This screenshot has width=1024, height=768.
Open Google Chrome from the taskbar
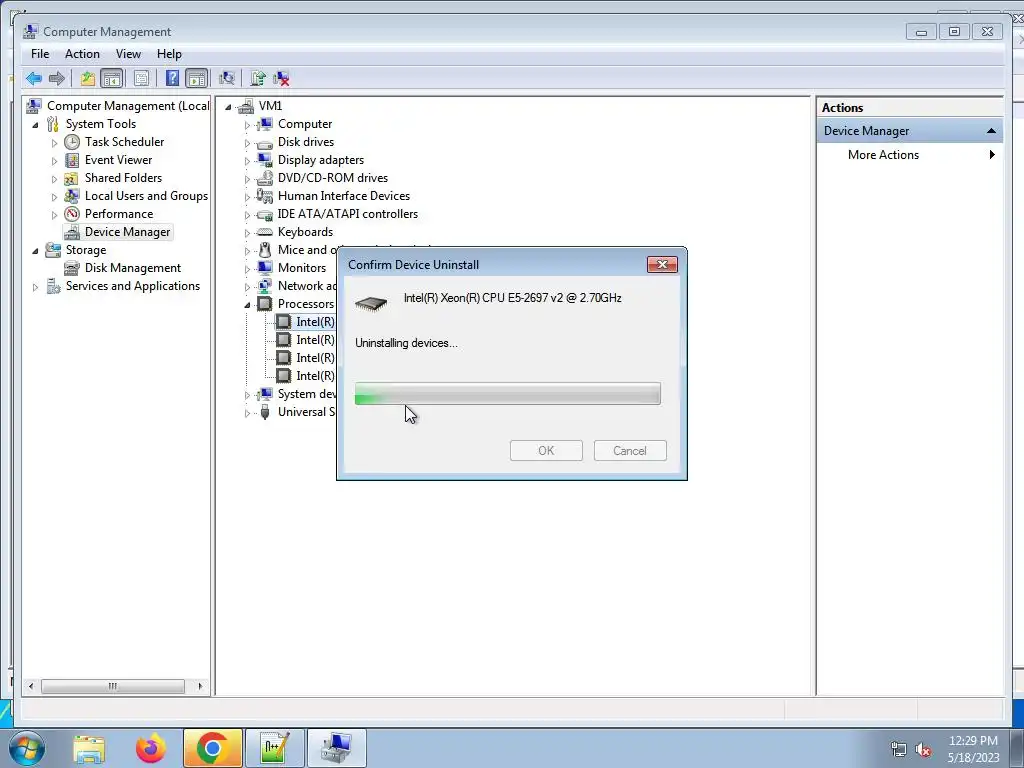[212, 748]
